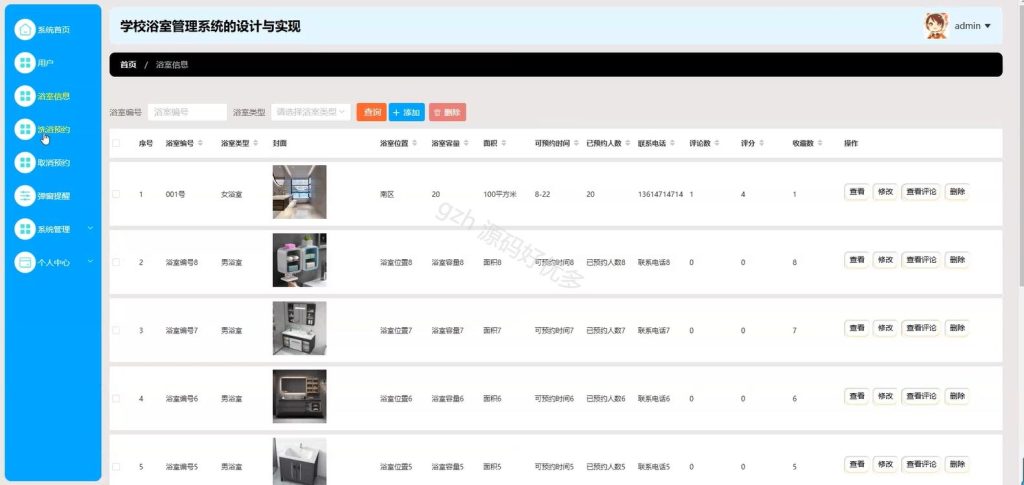Open the cover thumbnail of row 浴室编号6
1024x485 pixels.
click(299, 396)
